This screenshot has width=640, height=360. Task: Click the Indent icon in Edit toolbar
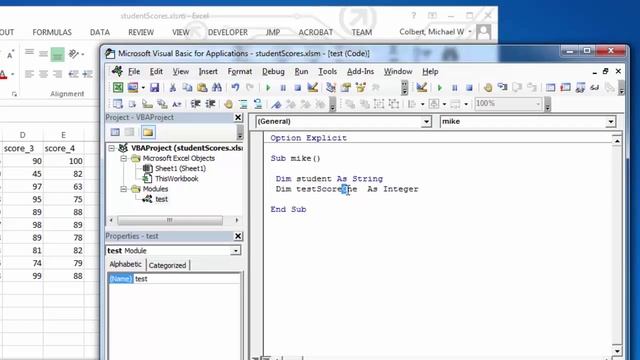coord(196,104)
